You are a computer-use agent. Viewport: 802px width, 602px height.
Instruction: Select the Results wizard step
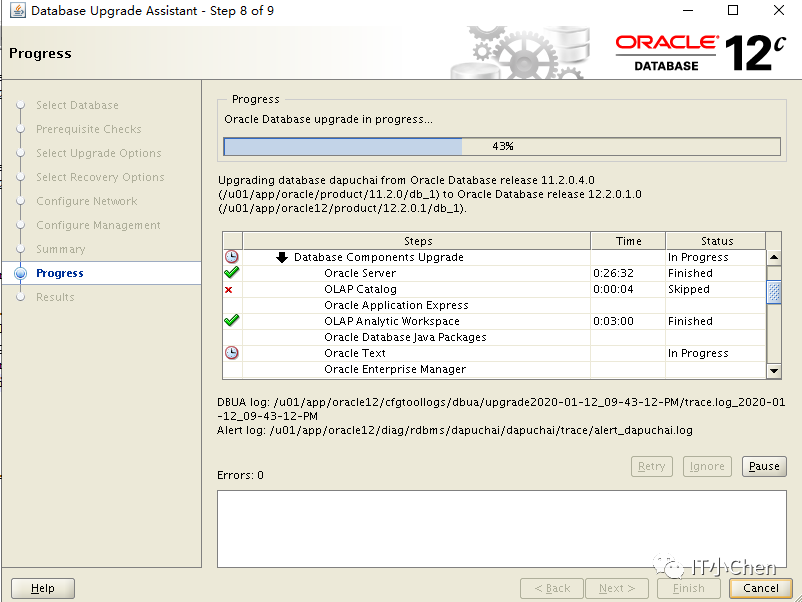pyautogui.click(x=55, y=297)
